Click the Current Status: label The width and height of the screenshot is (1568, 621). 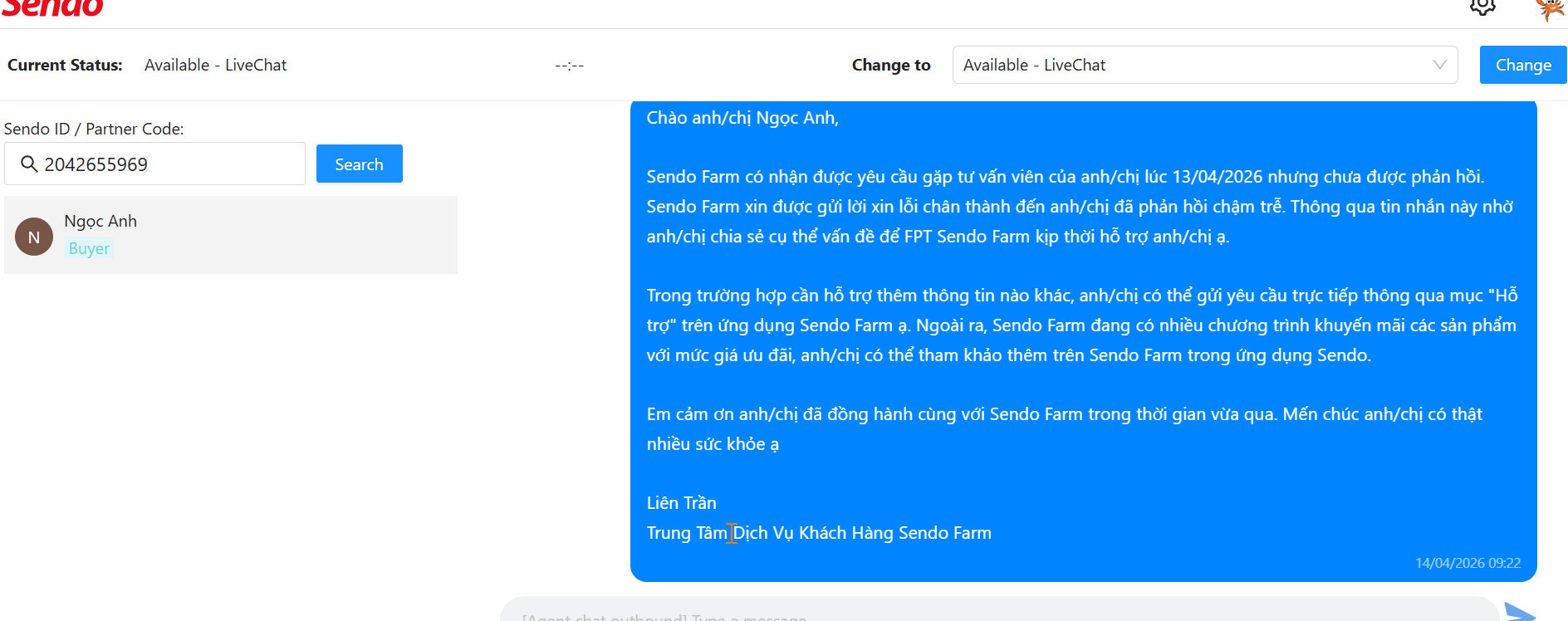(x=65, y=65)
